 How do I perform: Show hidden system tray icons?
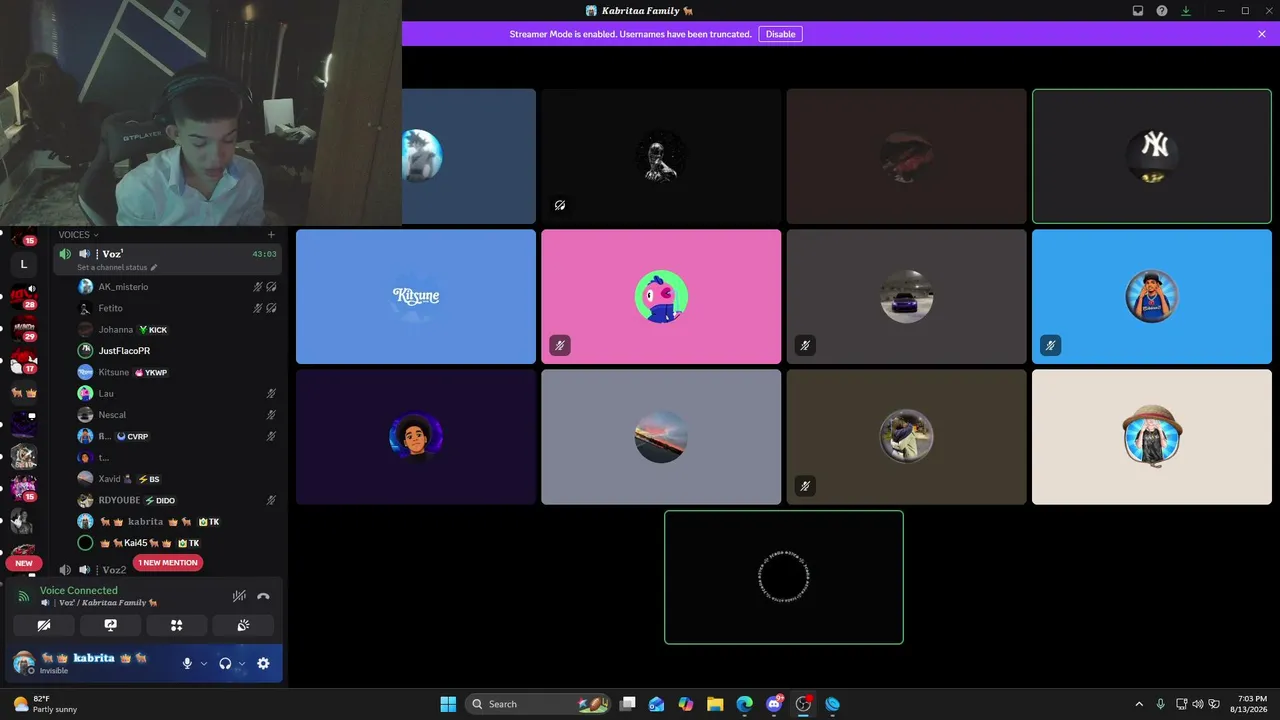(x=1139, y=704)
